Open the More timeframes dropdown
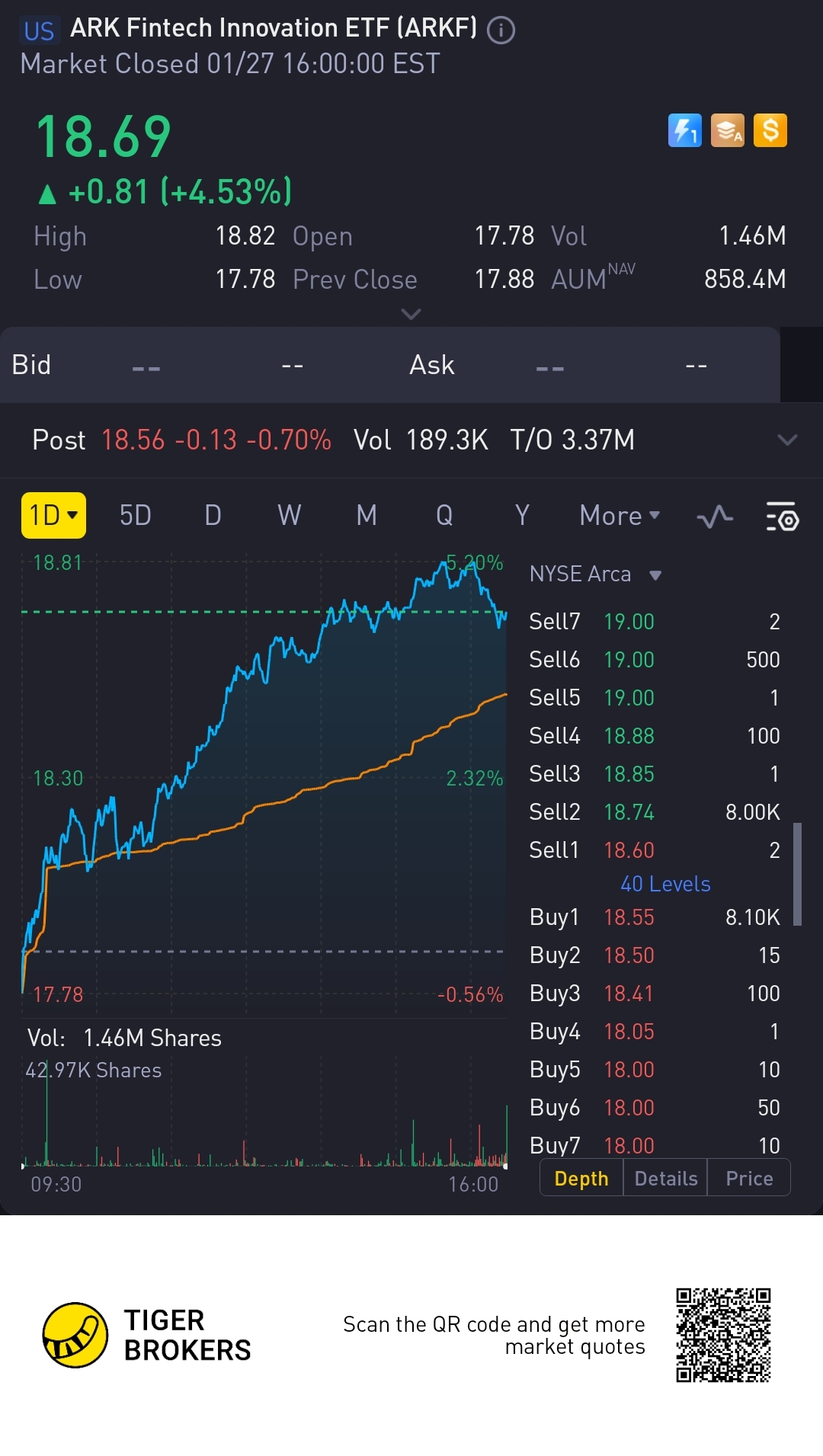823x1456 pixels. point(619,516)
